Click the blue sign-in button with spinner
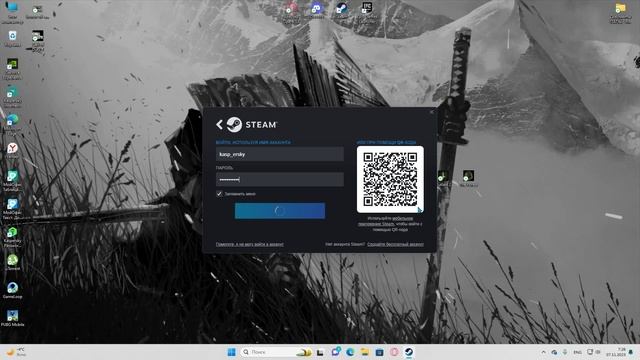The width and height of the screenshot is (640, 360). [x=280, y=211]
